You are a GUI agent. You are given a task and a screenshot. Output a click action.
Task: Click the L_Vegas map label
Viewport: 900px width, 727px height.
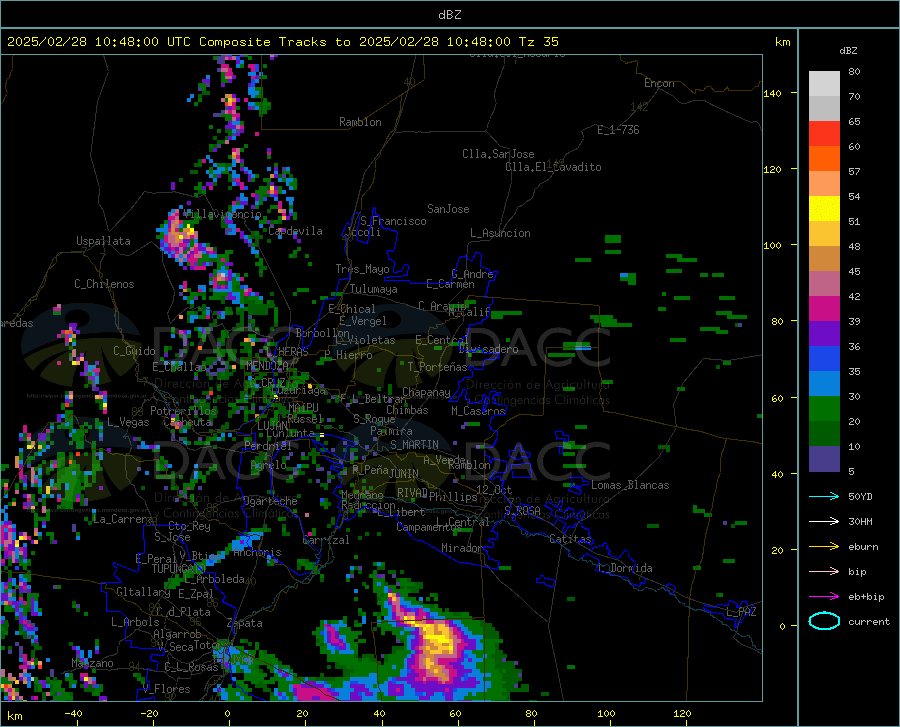(128, 422)
